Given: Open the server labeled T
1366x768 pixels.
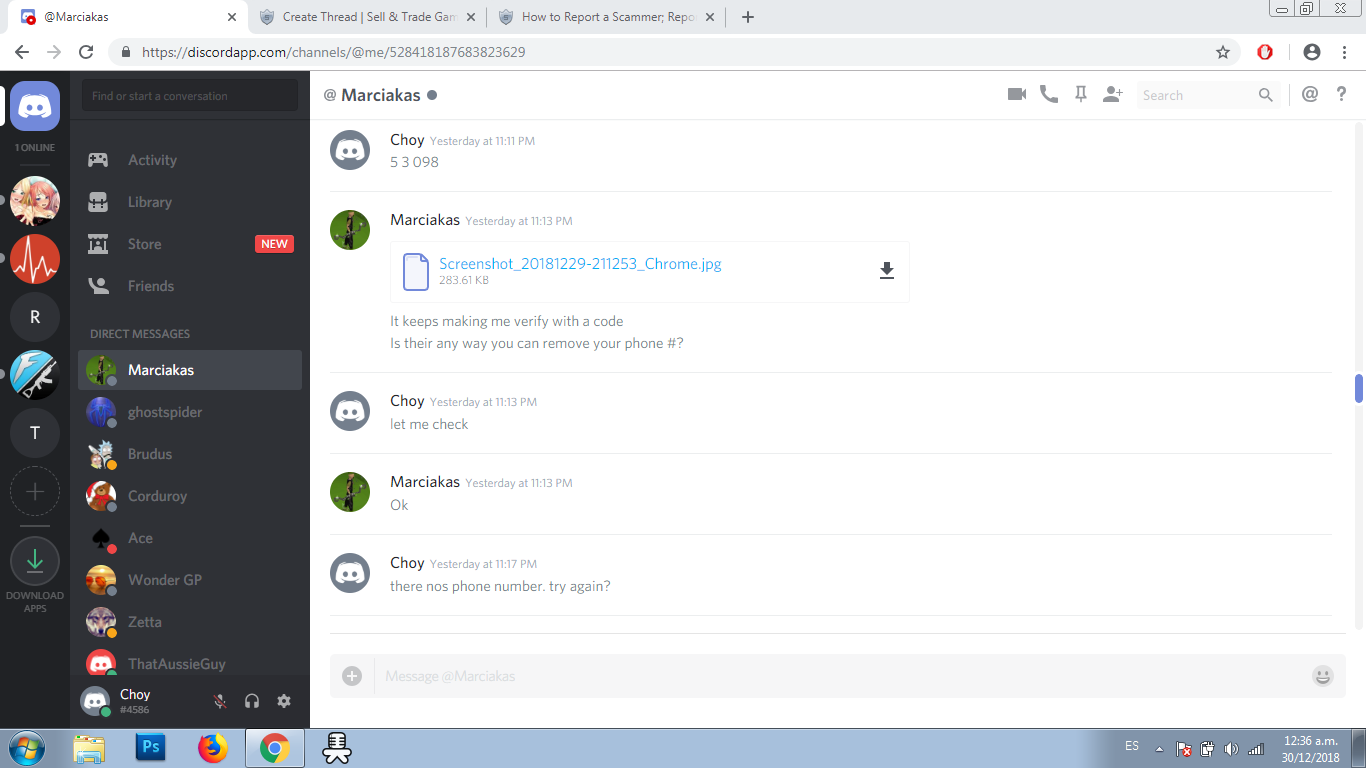Looking at the screenshot, I should coord(35,433).
